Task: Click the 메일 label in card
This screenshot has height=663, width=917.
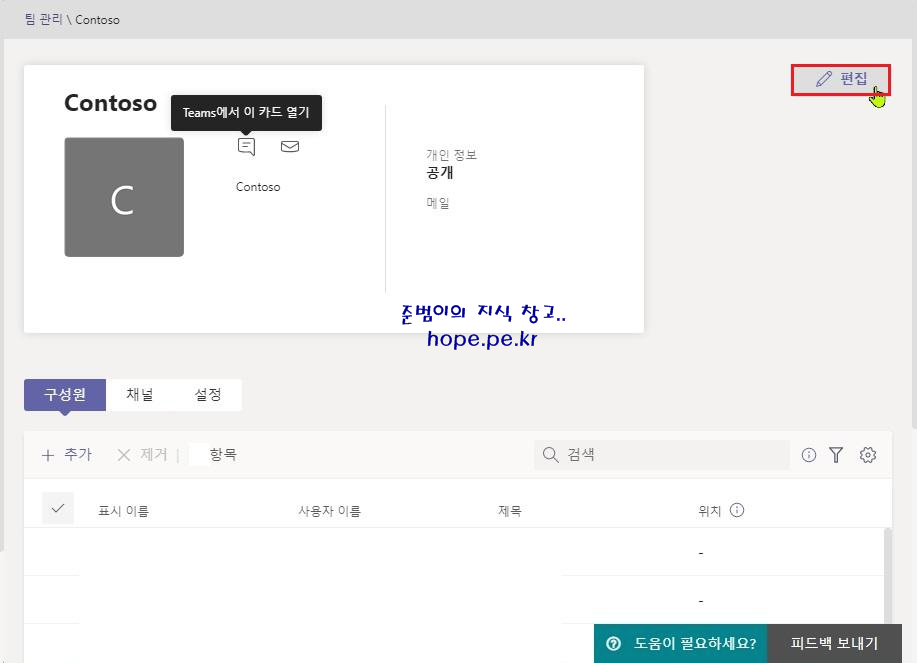Action: tap(438, 203)
